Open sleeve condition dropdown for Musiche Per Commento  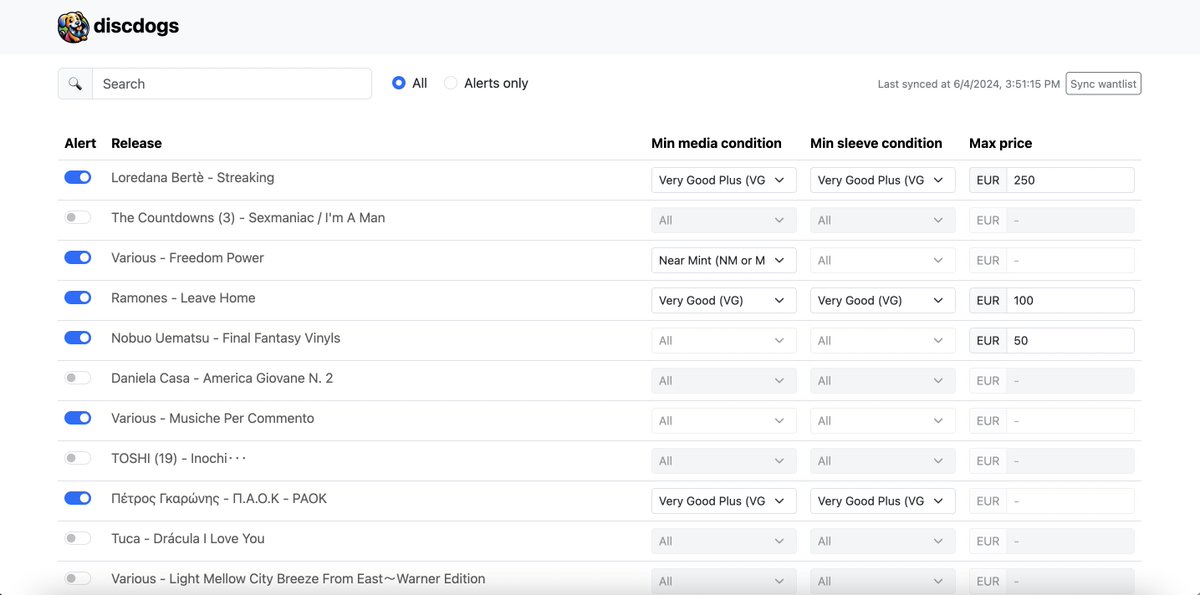pos(883,421)
